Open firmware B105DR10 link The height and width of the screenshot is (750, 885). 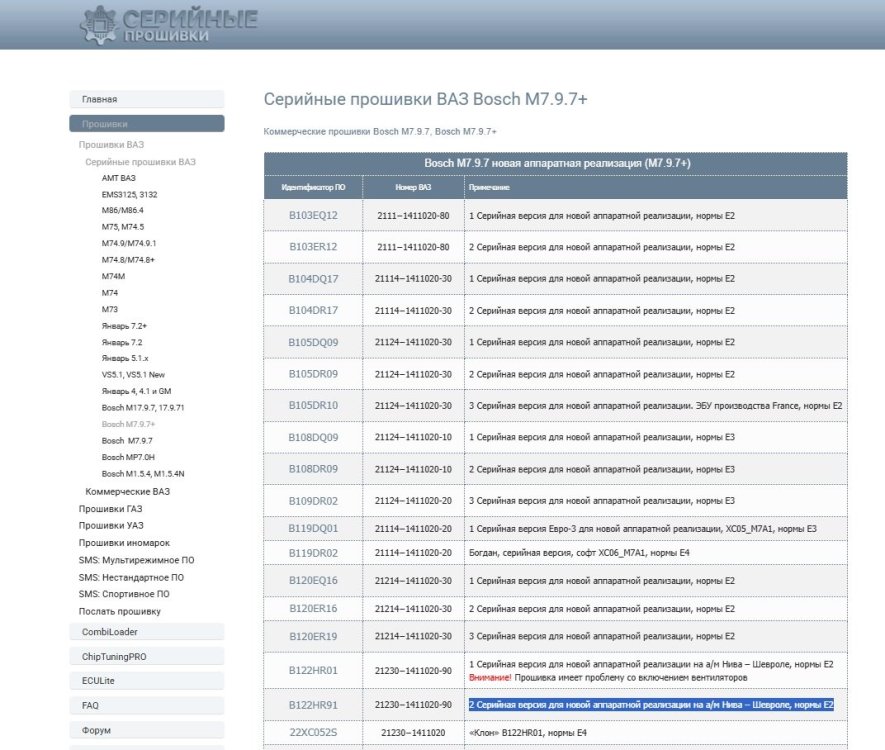313,406
